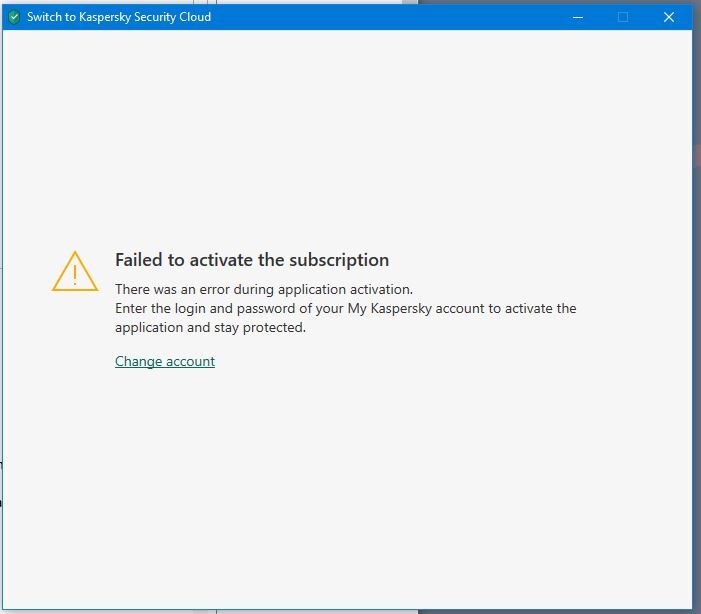Close the Switch to Kaspersky Security Cloud window

pyautogui.click(x=669, y=17)
